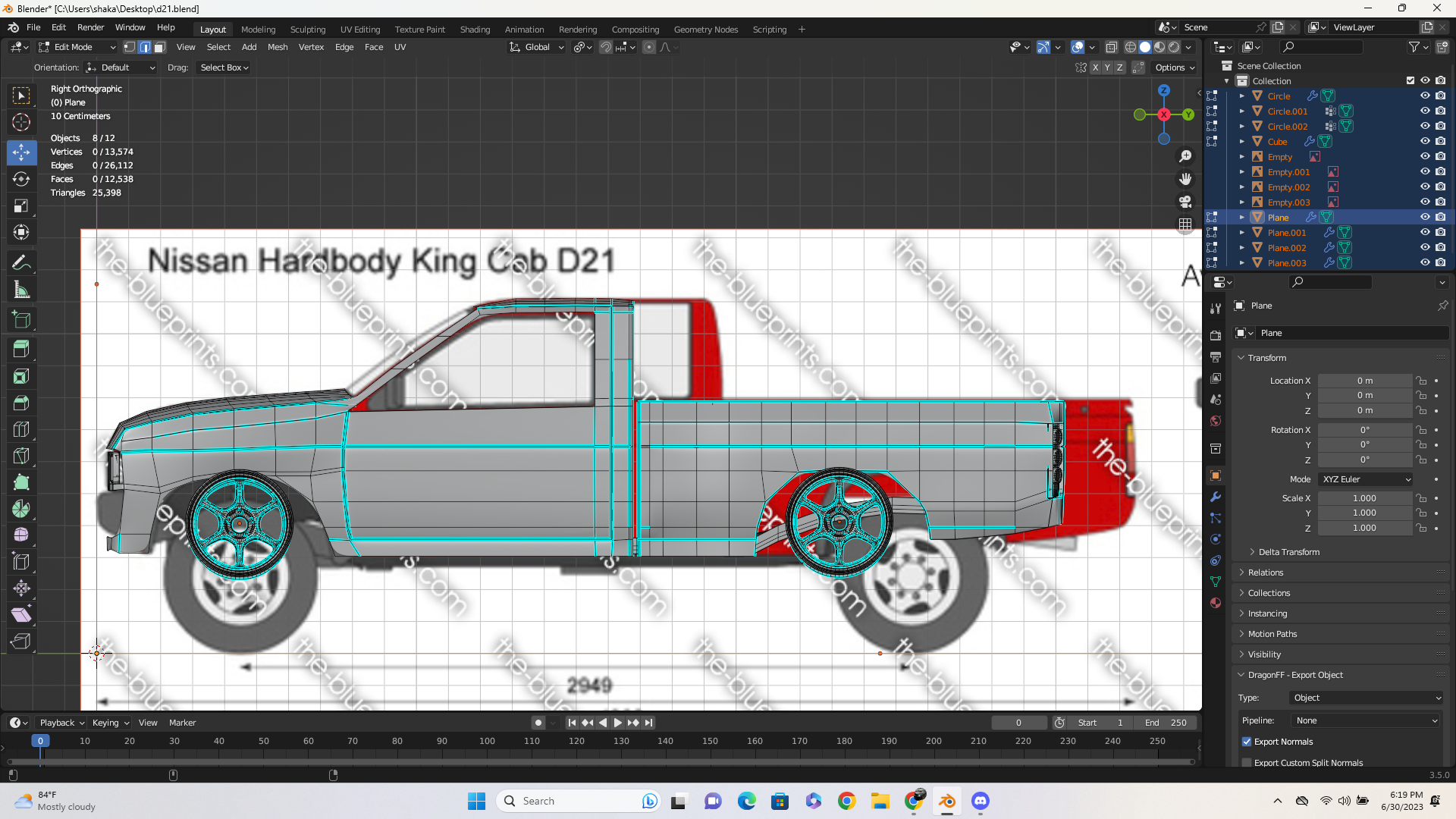The height and width of the screenshot is (819, 1456).
Task: Uncheck Export Normals checkbox
Action: (x=1247, y=742)
